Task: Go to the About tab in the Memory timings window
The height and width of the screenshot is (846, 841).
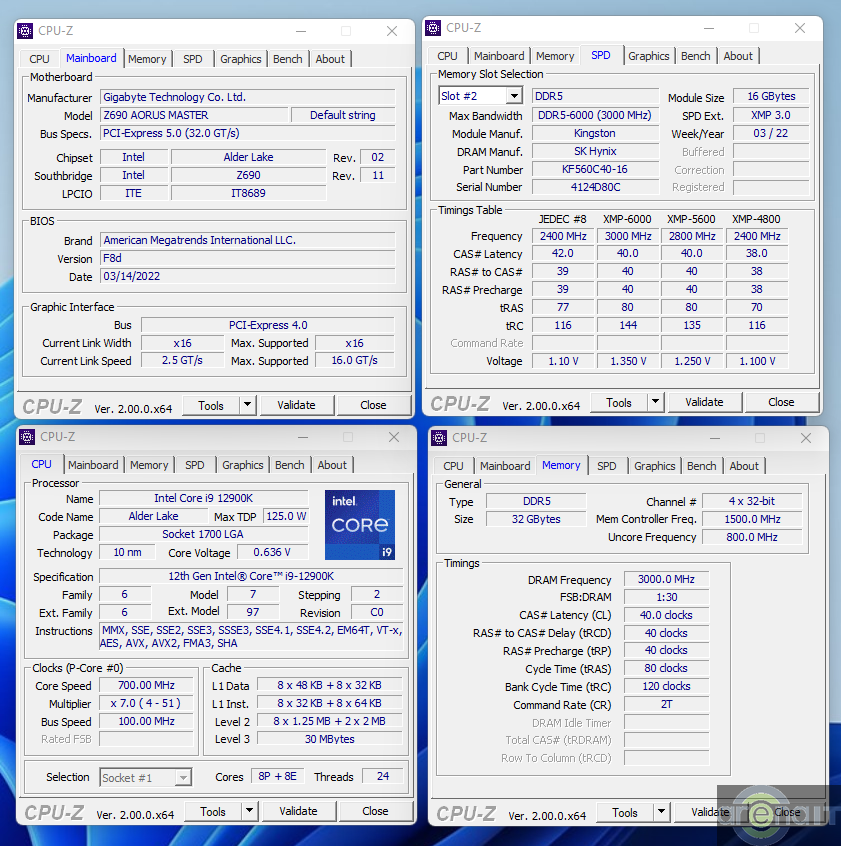Action: coord(744,466)
